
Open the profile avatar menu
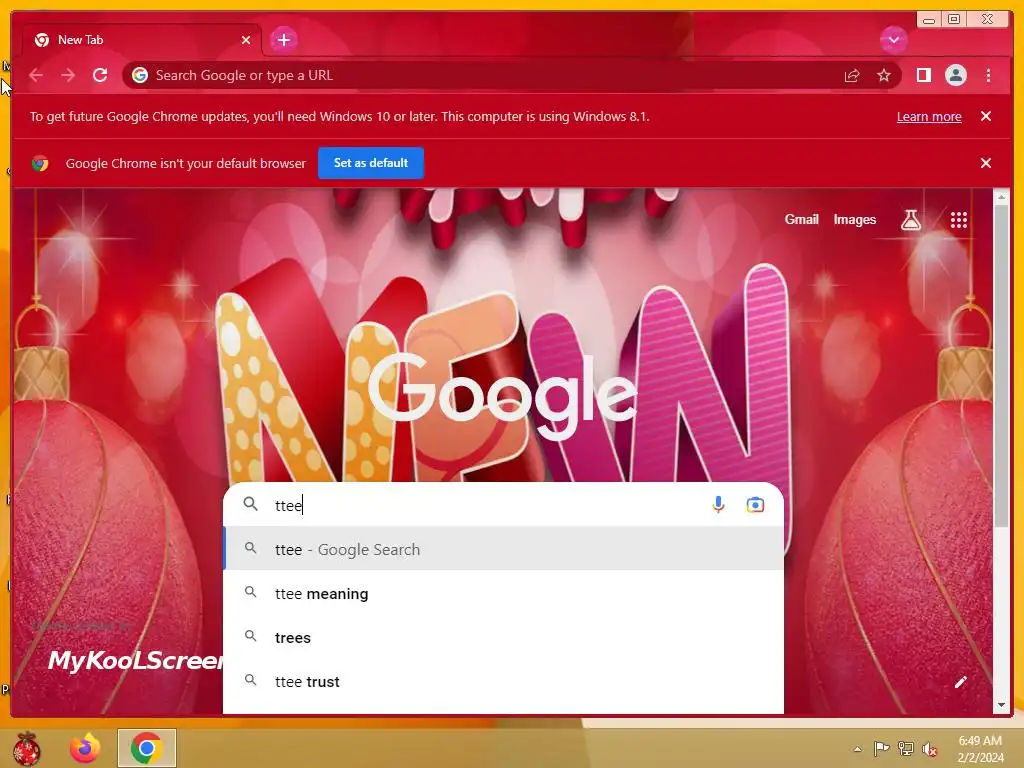coord(955,76)
